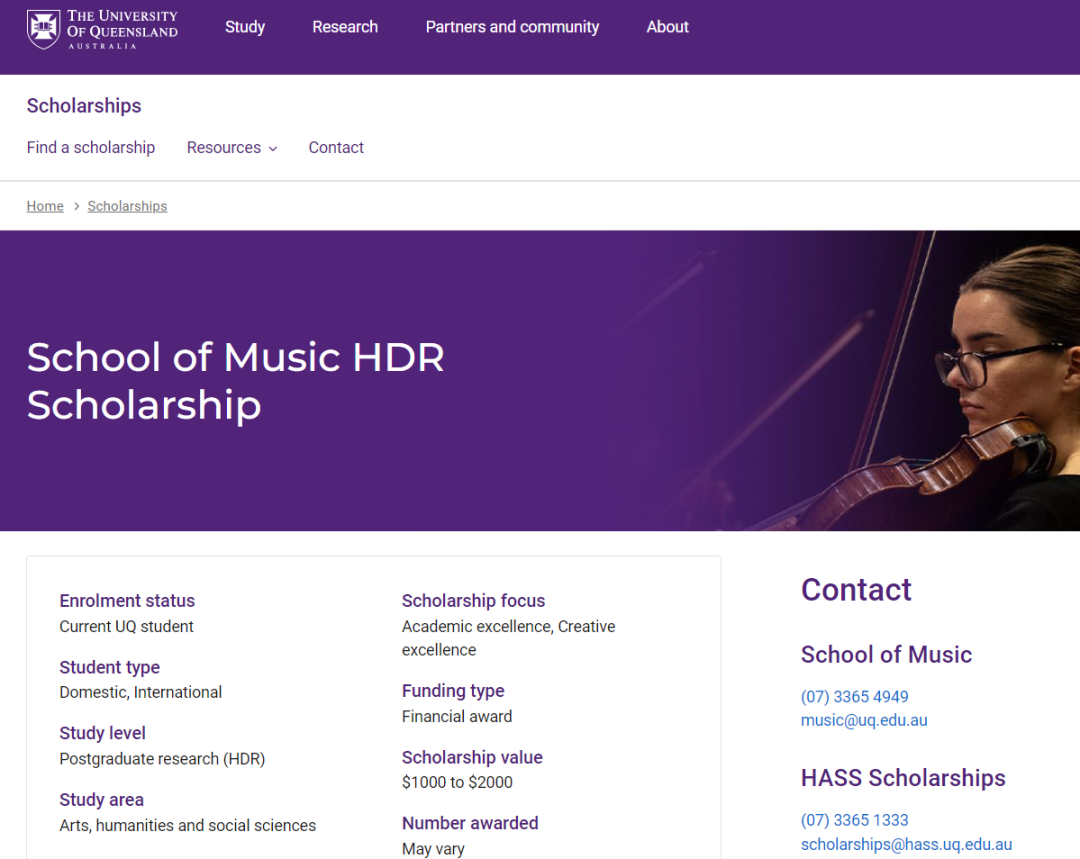This screenshot has height=859, width=1080.
Task: Open the About menu in header
Action: pyautogui.click(x=667, y=27)
